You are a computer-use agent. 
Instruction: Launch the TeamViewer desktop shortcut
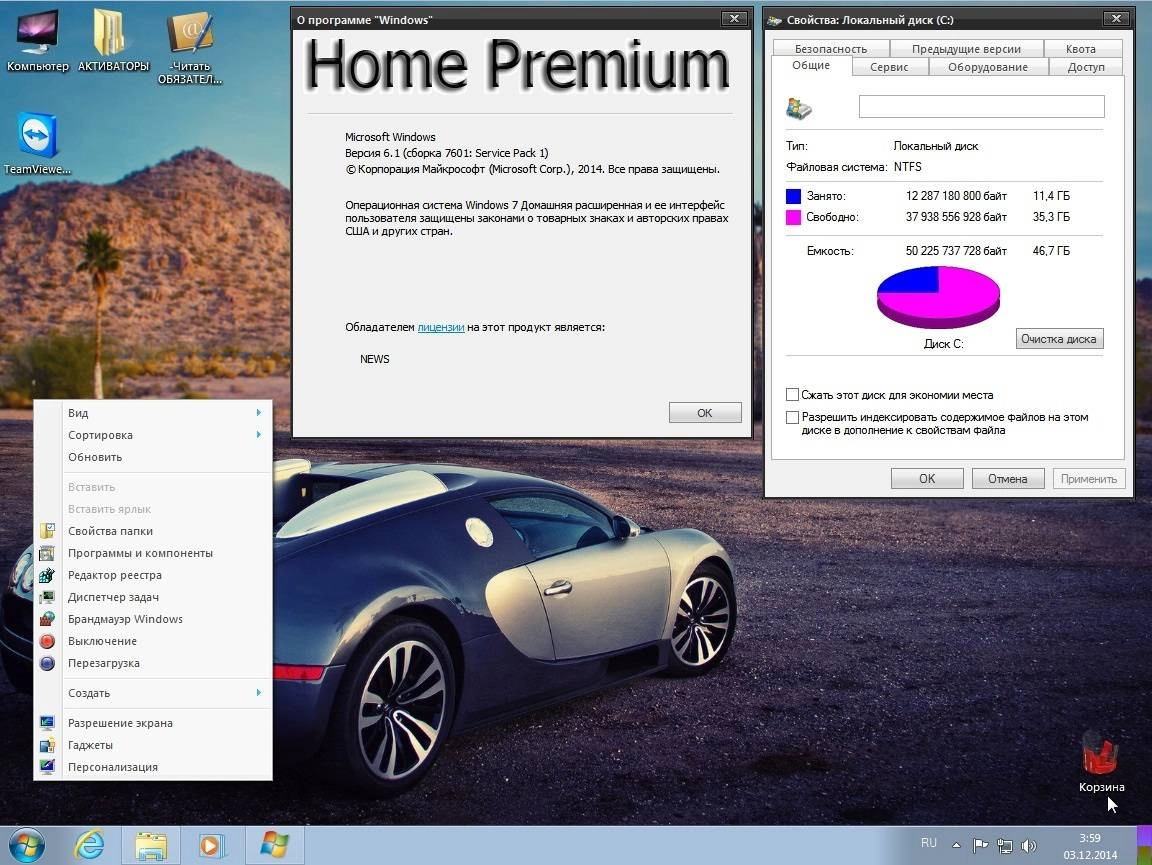37,143
